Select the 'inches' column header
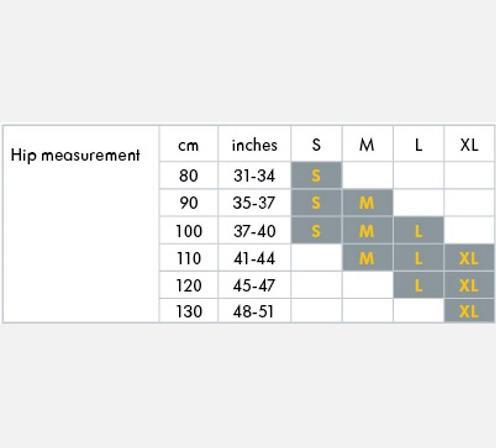This screenshot has height=448, width=496. (255, 145)
